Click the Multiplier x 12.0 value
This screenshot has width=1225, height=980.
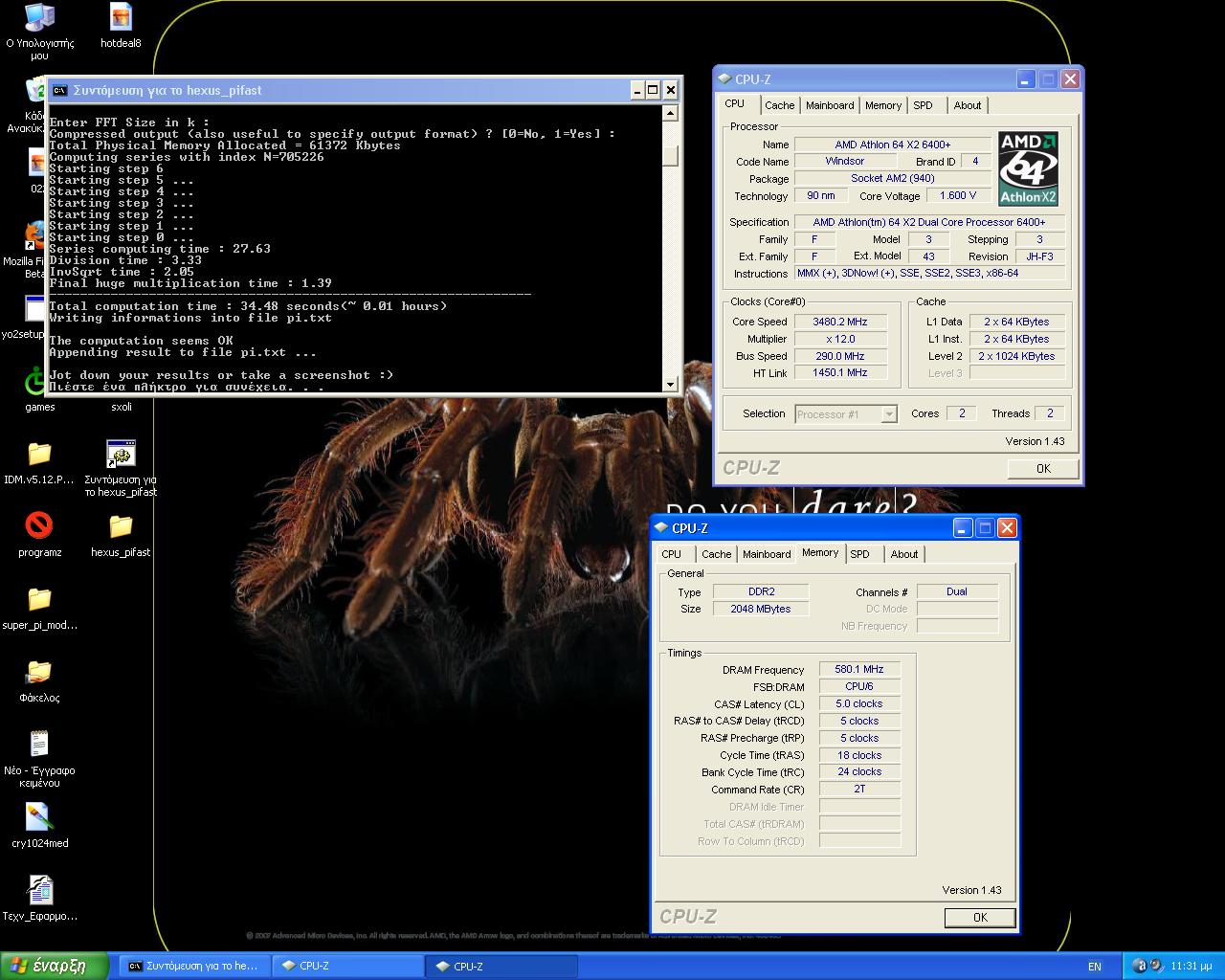tap(839, 339)
